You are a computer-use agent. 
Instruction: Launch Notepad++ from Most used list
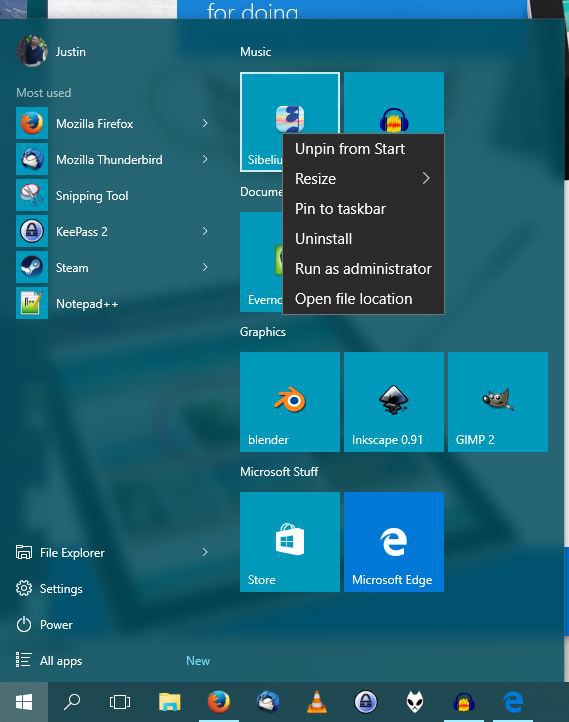(x=113, y=303)
